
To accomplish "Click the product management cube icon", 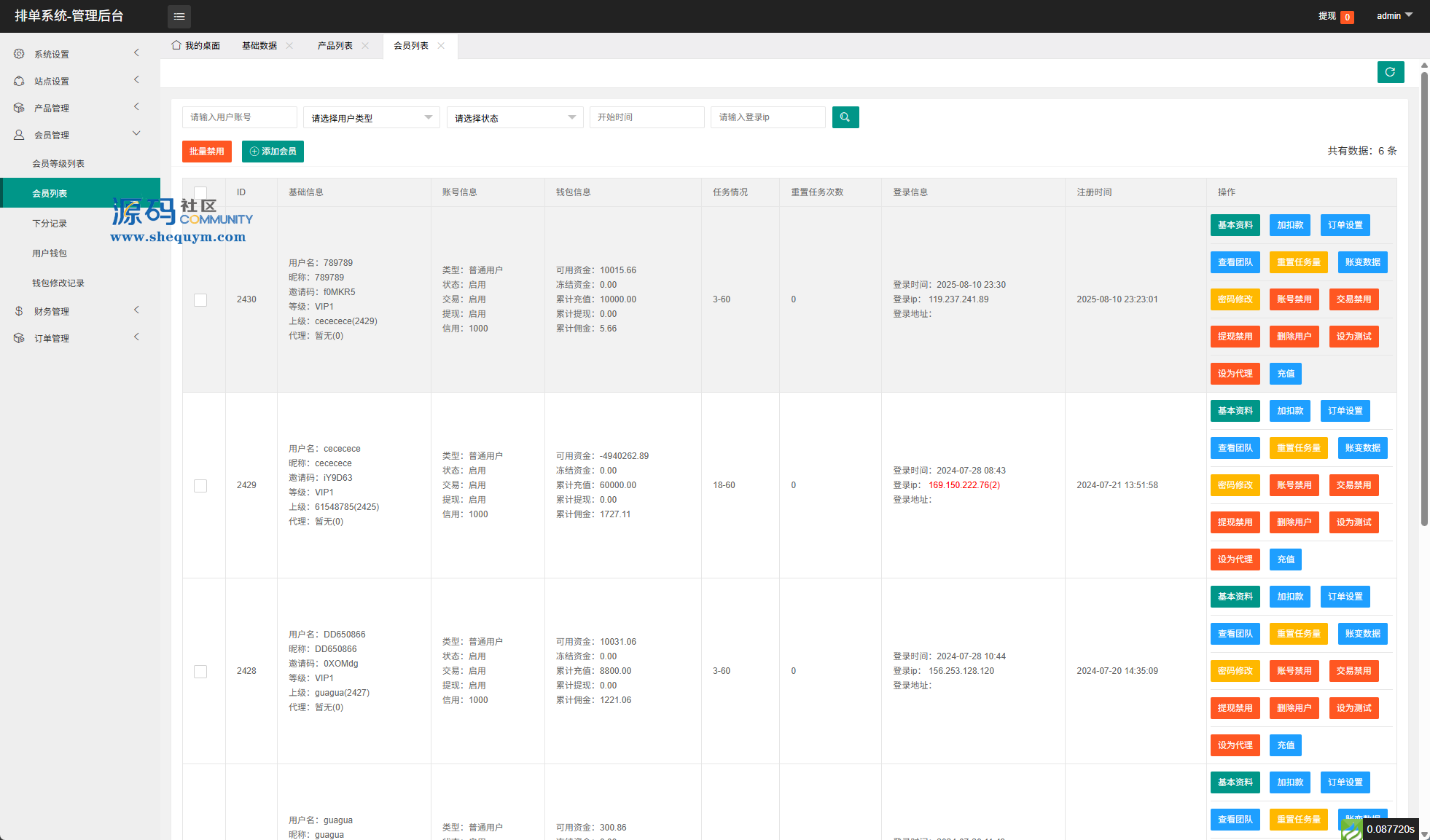I will pos(19,108).
